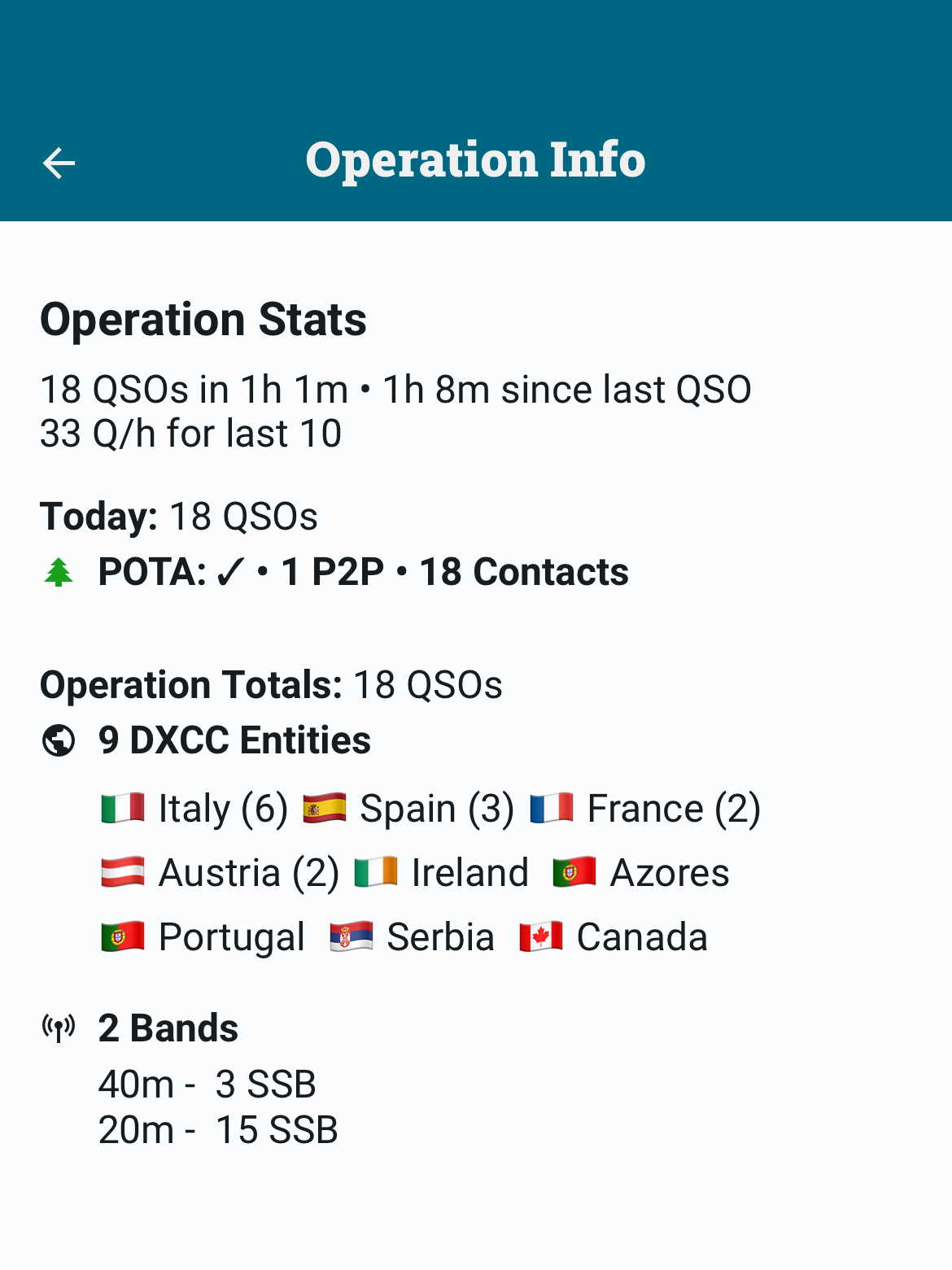Viewport: 952px width, 1270px height.
Task: Click the Bands antenna icon
Action: 59,1028
